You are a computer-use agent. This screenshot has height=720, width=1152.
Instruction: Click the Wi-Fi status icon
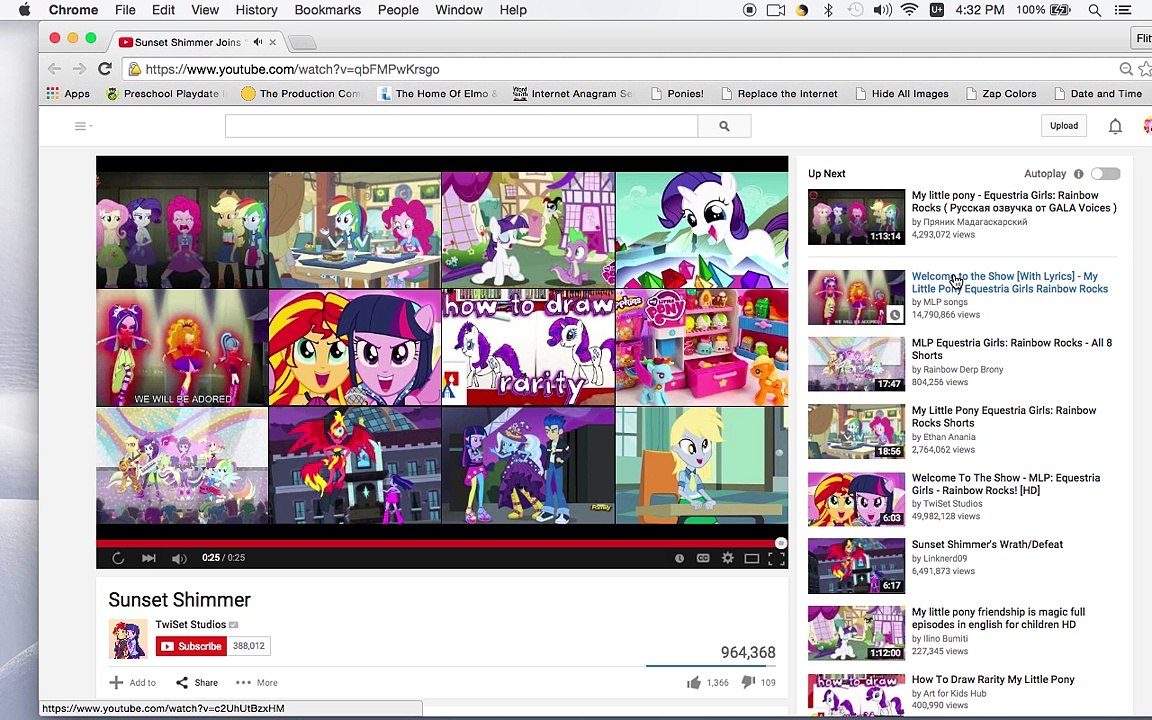click(x=910, y=10)
